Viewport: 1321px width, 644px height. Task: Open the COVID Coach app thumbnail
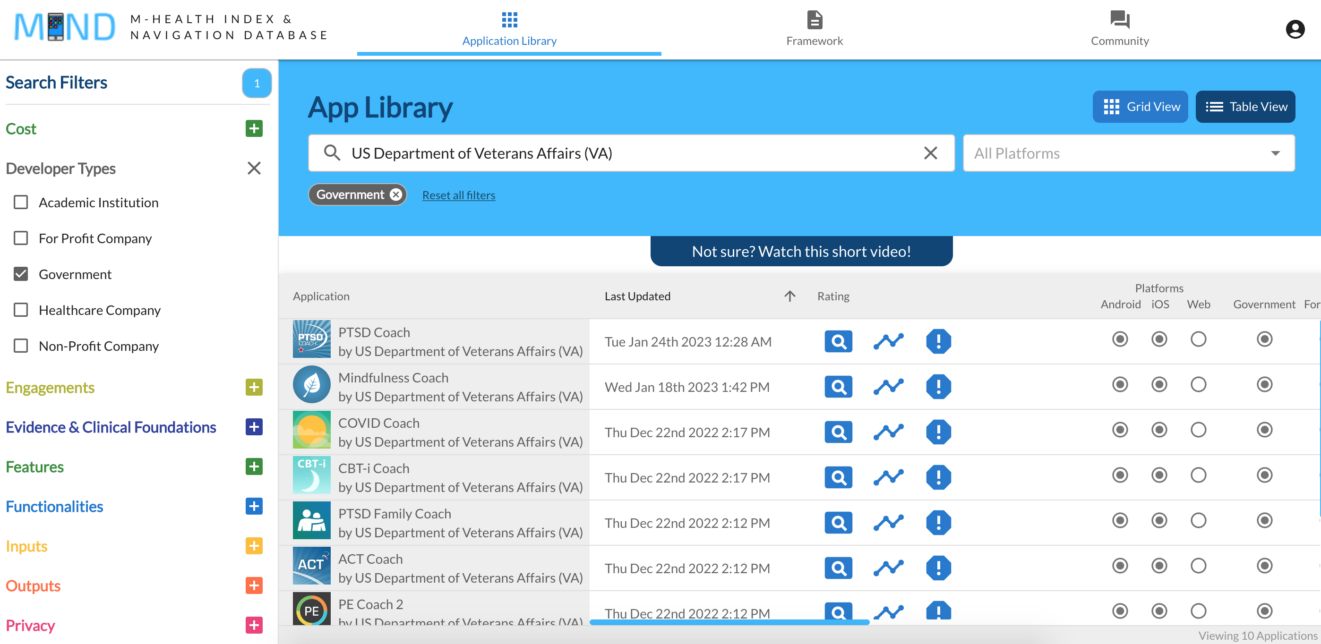pyautogui.click(x=312, y=430)
